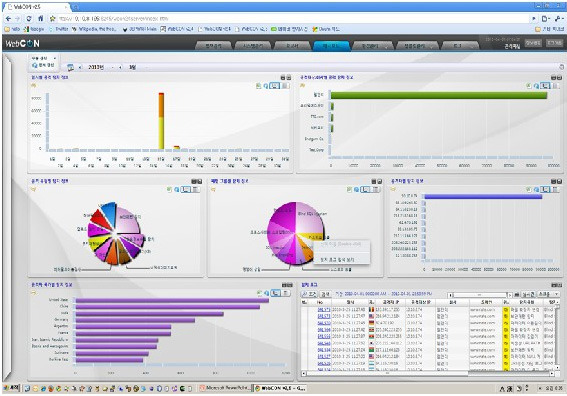The image size is (567, 396).
Task: Export the purple country bar chart via its spreadsheet icon
Action: click(259, 293)
